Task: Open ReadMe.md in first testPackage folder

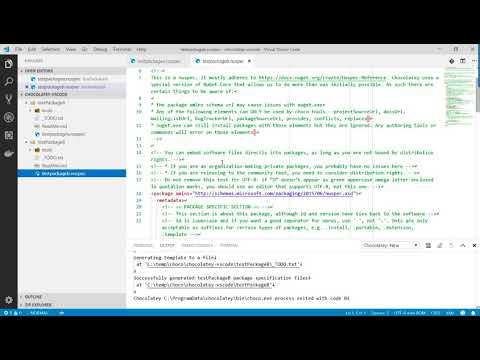Action: click(72, 126)
